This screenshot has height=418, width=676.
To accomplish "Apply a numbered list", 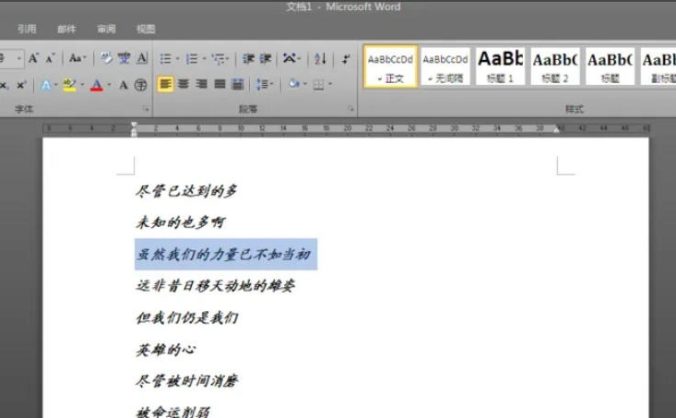I will click(192, 59).
